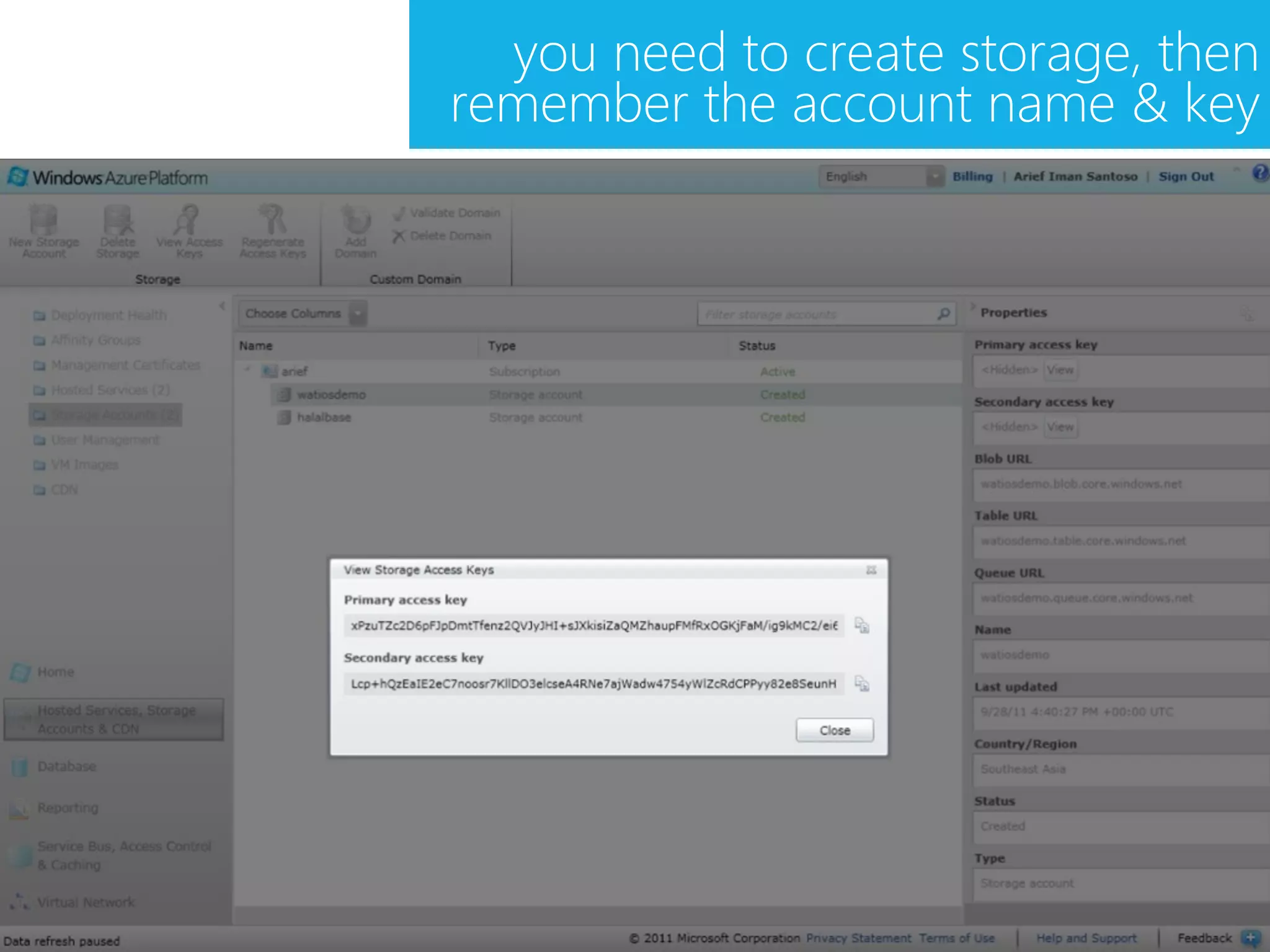Click the Feedback button in the footer

(x=1218, y=938)
